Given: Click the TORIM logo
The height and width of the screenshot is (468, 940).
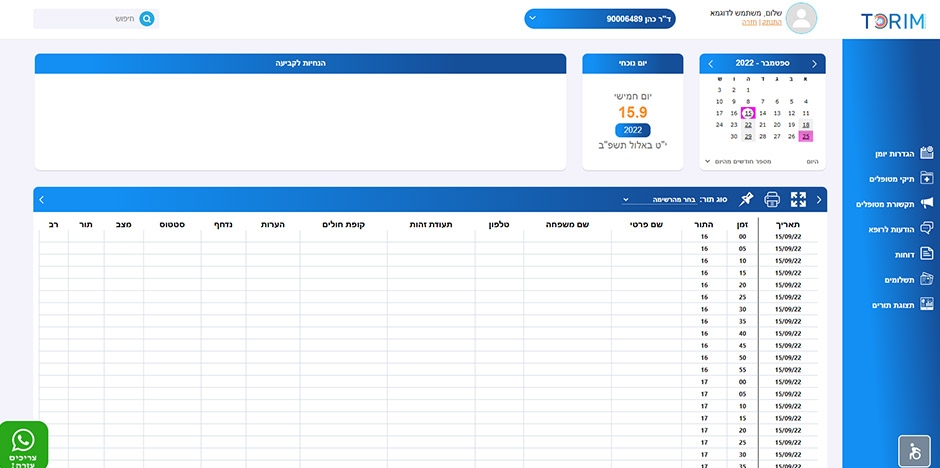Looking at the screenshot, I should [x=892, y=21].
